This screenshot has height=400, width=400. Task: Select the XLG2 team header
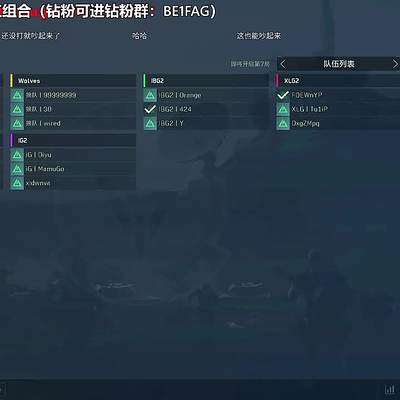[338, 81]
